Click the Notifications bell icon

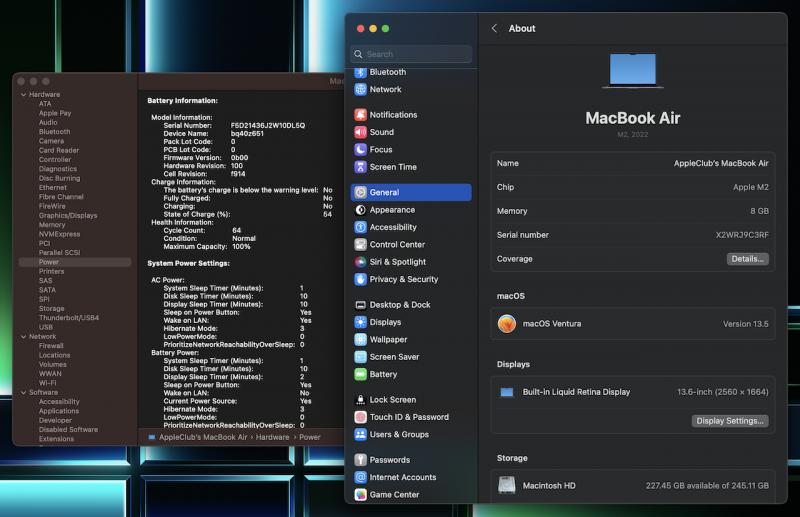coord(361,115)
